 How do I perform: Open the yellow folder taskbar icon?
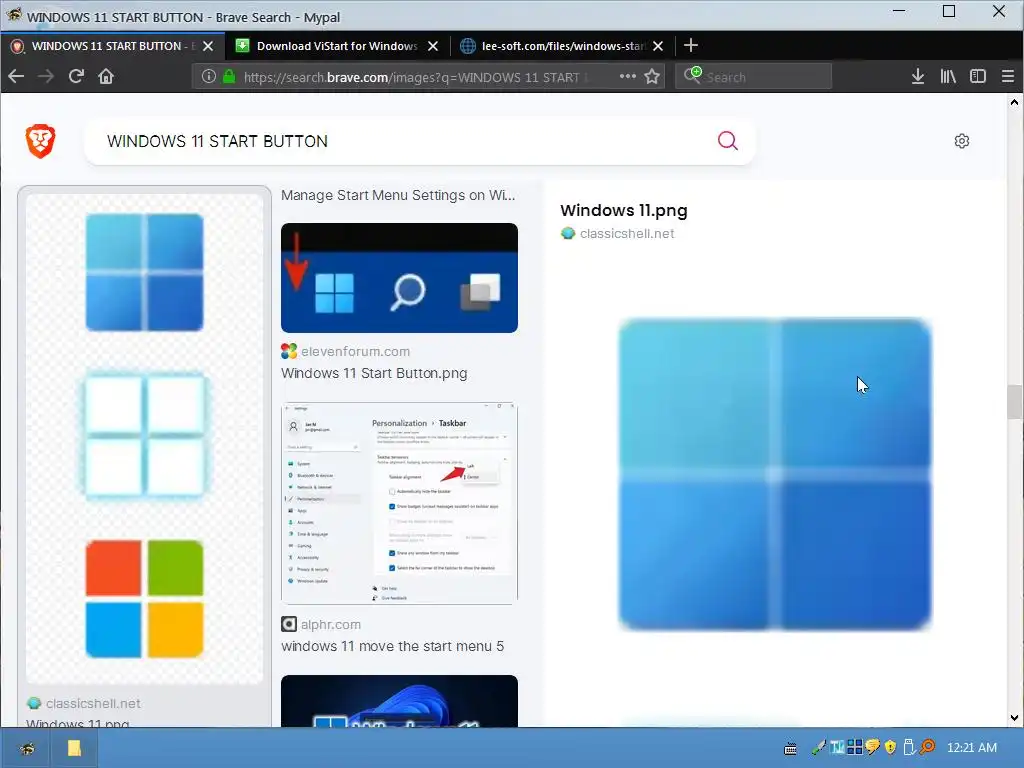(74, 748)
